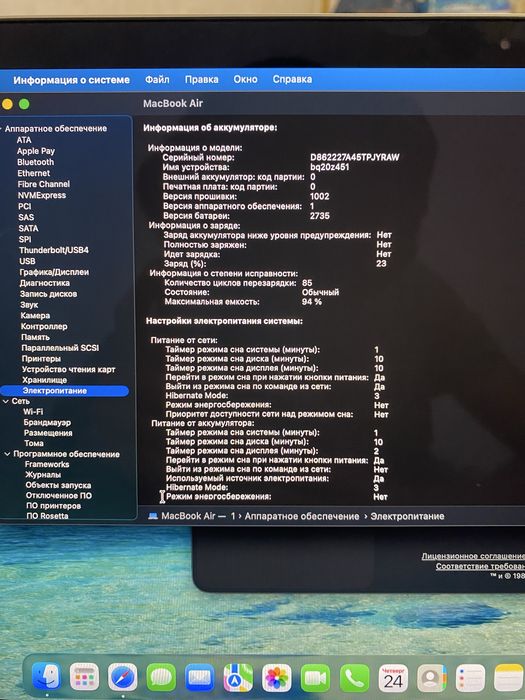Select Размещения under Сеть
This screenshot has height=700, width=525.
pos(48,433)
